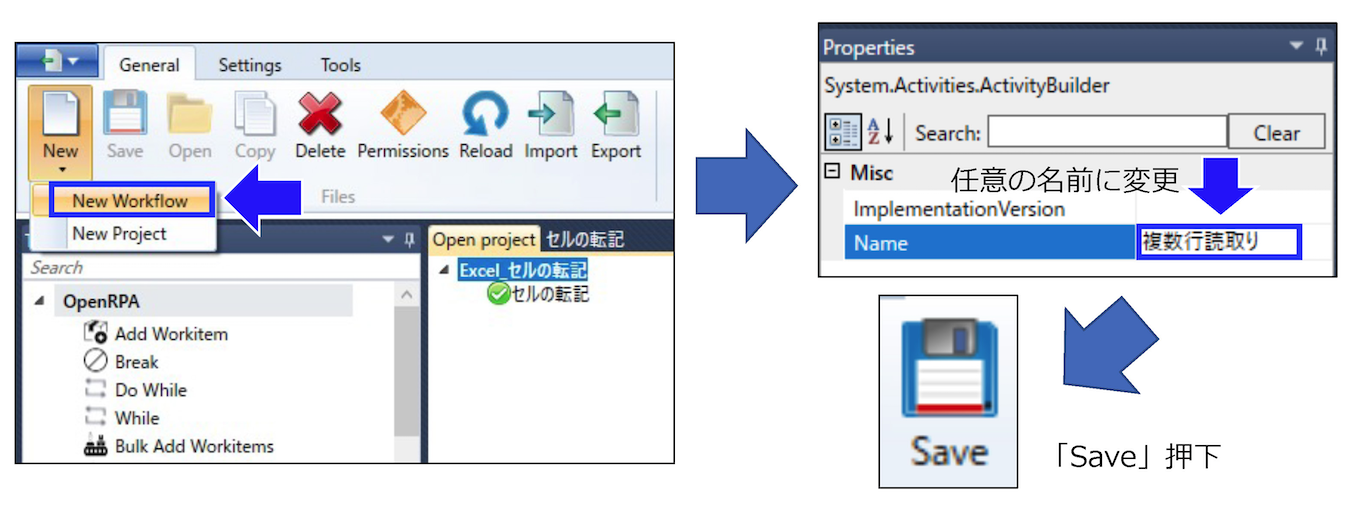Click the Copy icon in the ribbon
Image resolution: width=1357 pixels, height=508 pixels.
[x=255, y=114]
